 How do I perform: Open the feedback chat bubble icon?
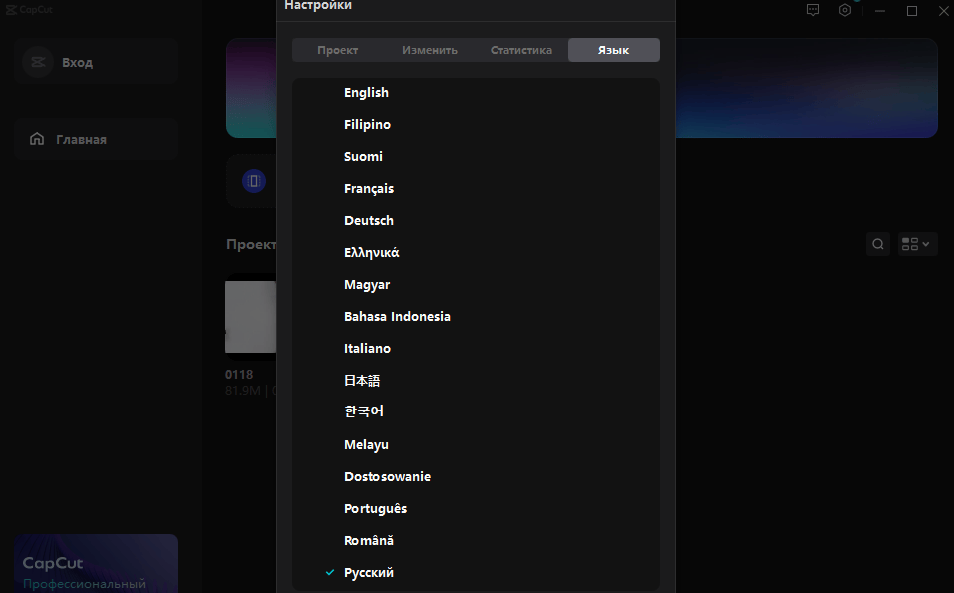click(813, 10)
